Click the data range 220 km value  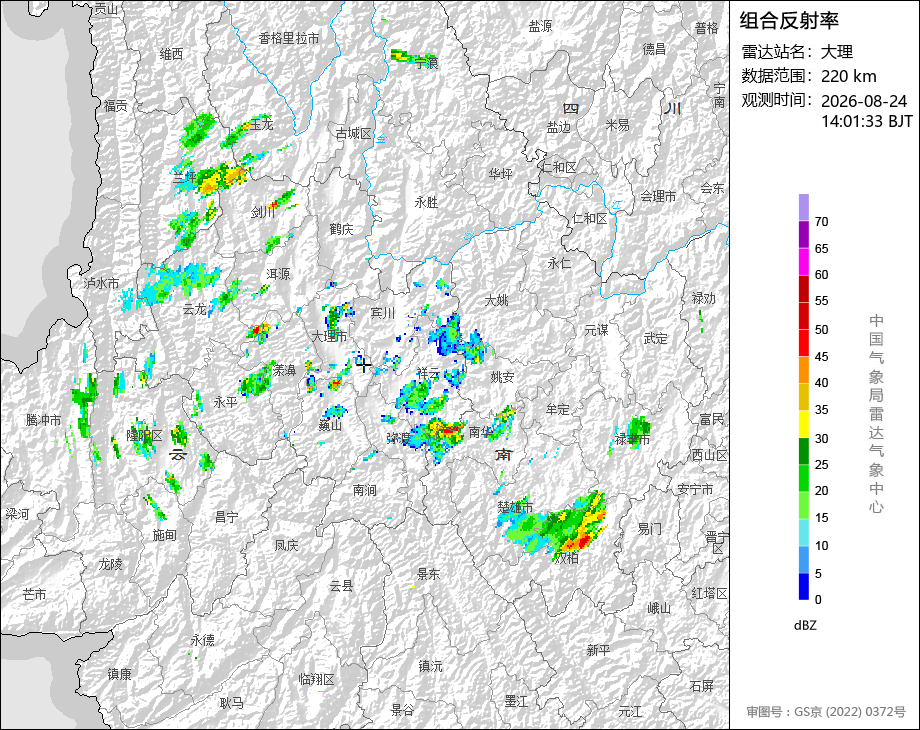tap(848, 76)
